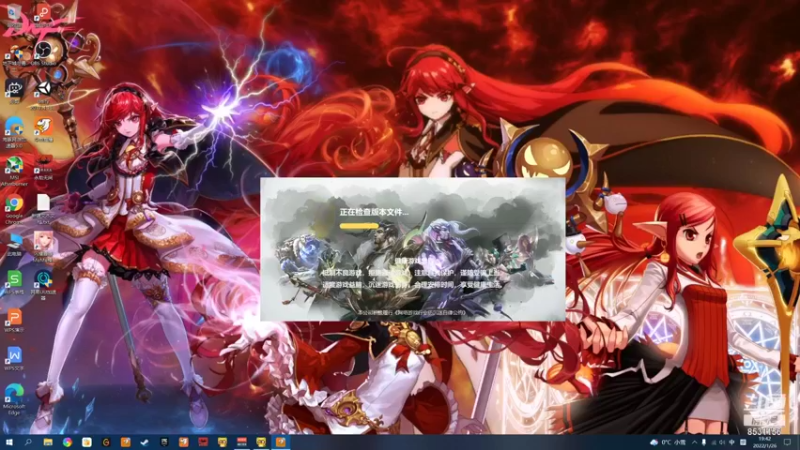Open the weather widget showing 0°C

point(668,442)
